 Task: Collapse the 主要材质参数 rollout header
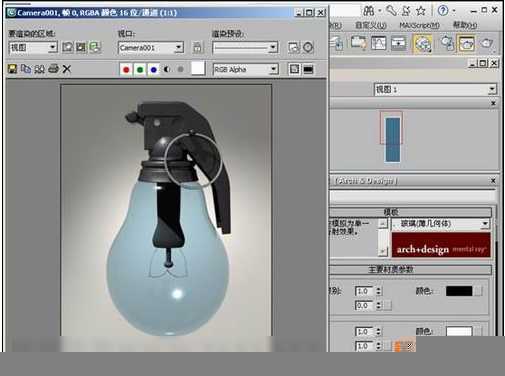click(411, 269)
